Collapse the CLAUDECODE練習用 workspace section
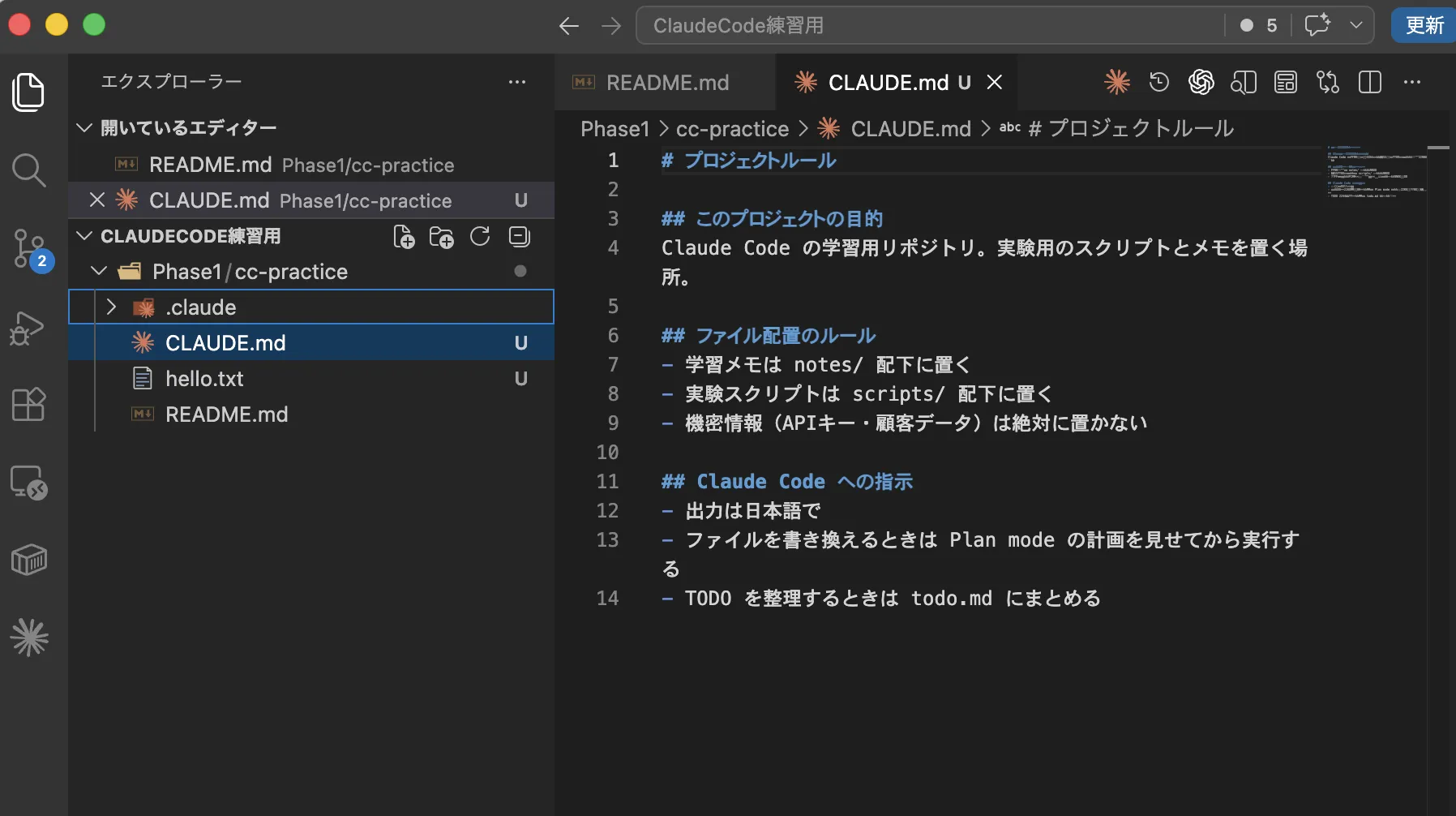The image size is (1456, 816). tap(84, 236)
